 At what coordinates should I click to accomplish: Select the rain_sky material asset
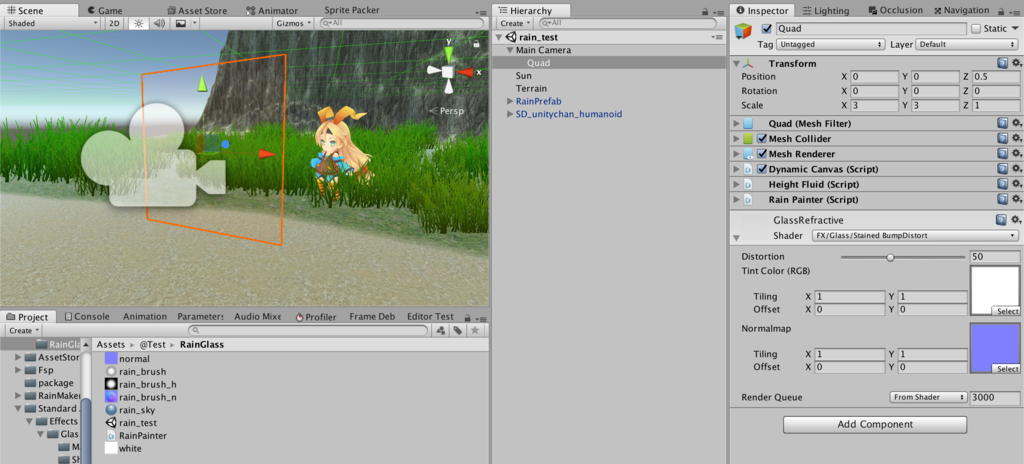[135, 410]
